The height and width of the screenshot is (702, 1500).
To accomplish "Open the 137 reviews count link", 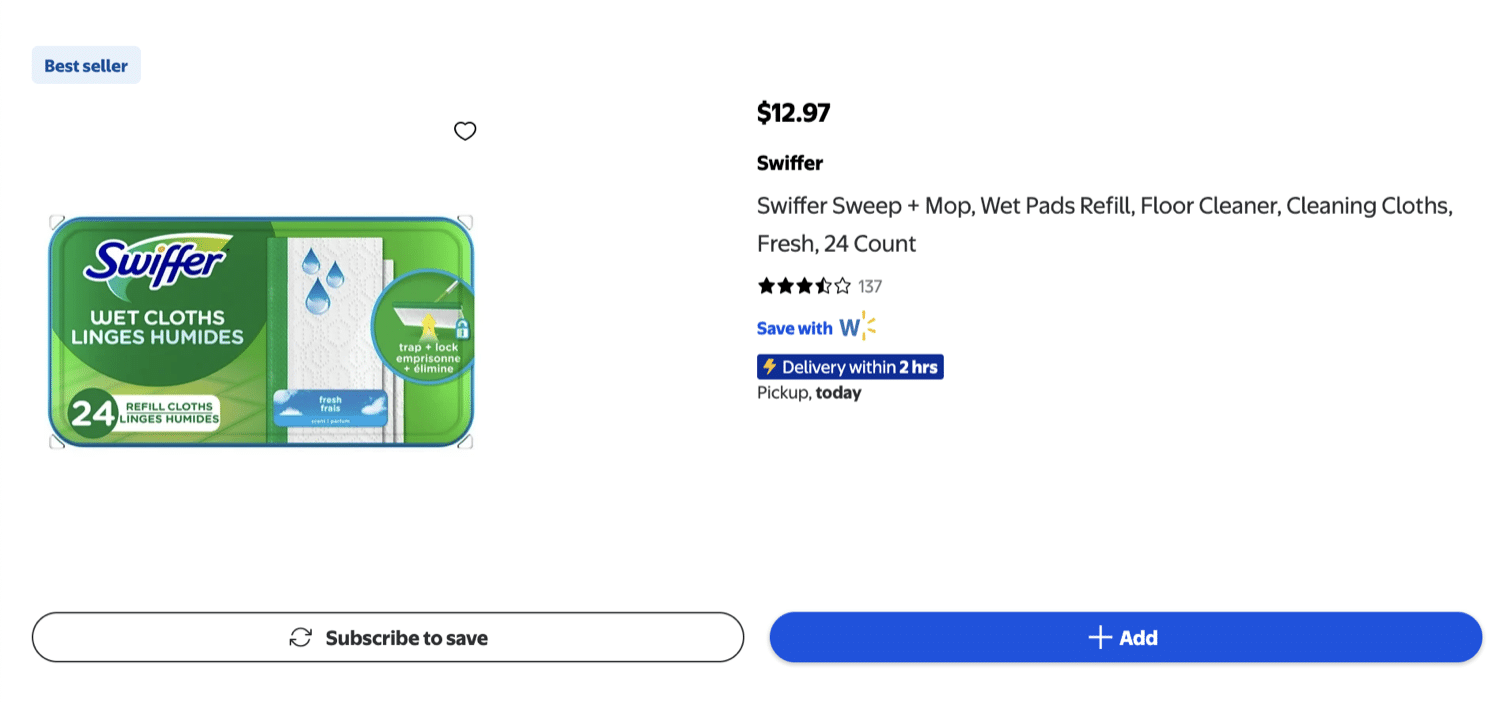I will 870,286.
